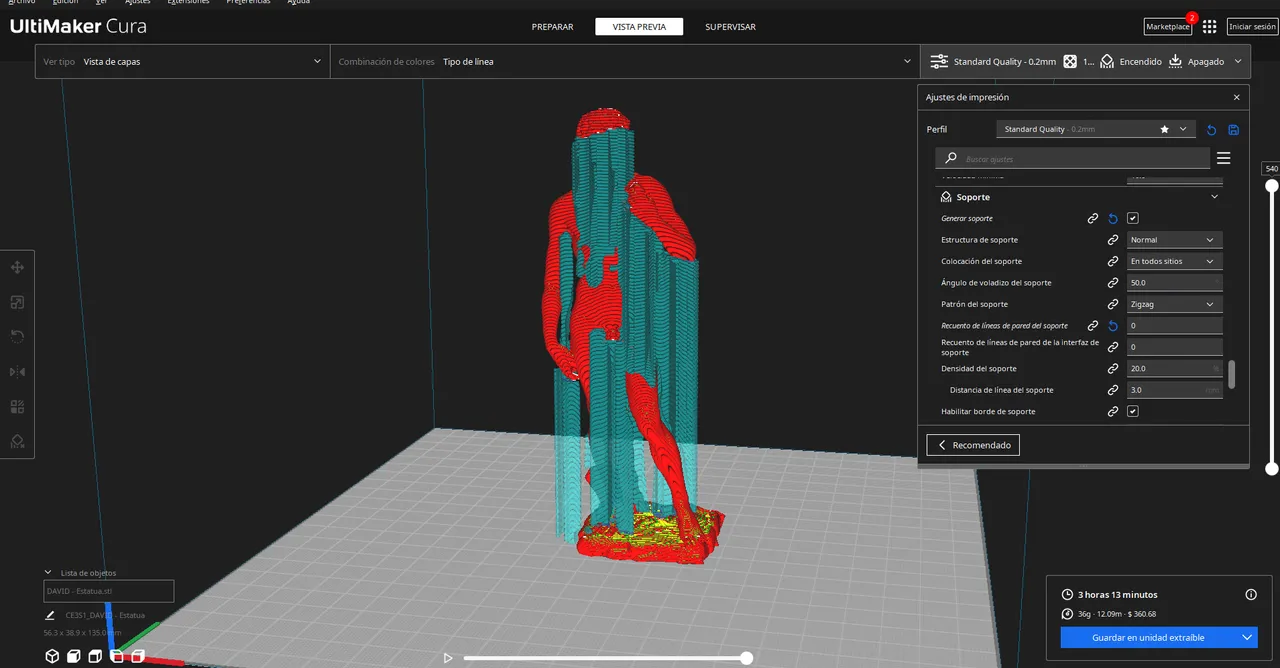The width and height of the screenshot is (1280, 668).
Task: Edit Distancia de línea del soporte value
Action: [1174, 390]
